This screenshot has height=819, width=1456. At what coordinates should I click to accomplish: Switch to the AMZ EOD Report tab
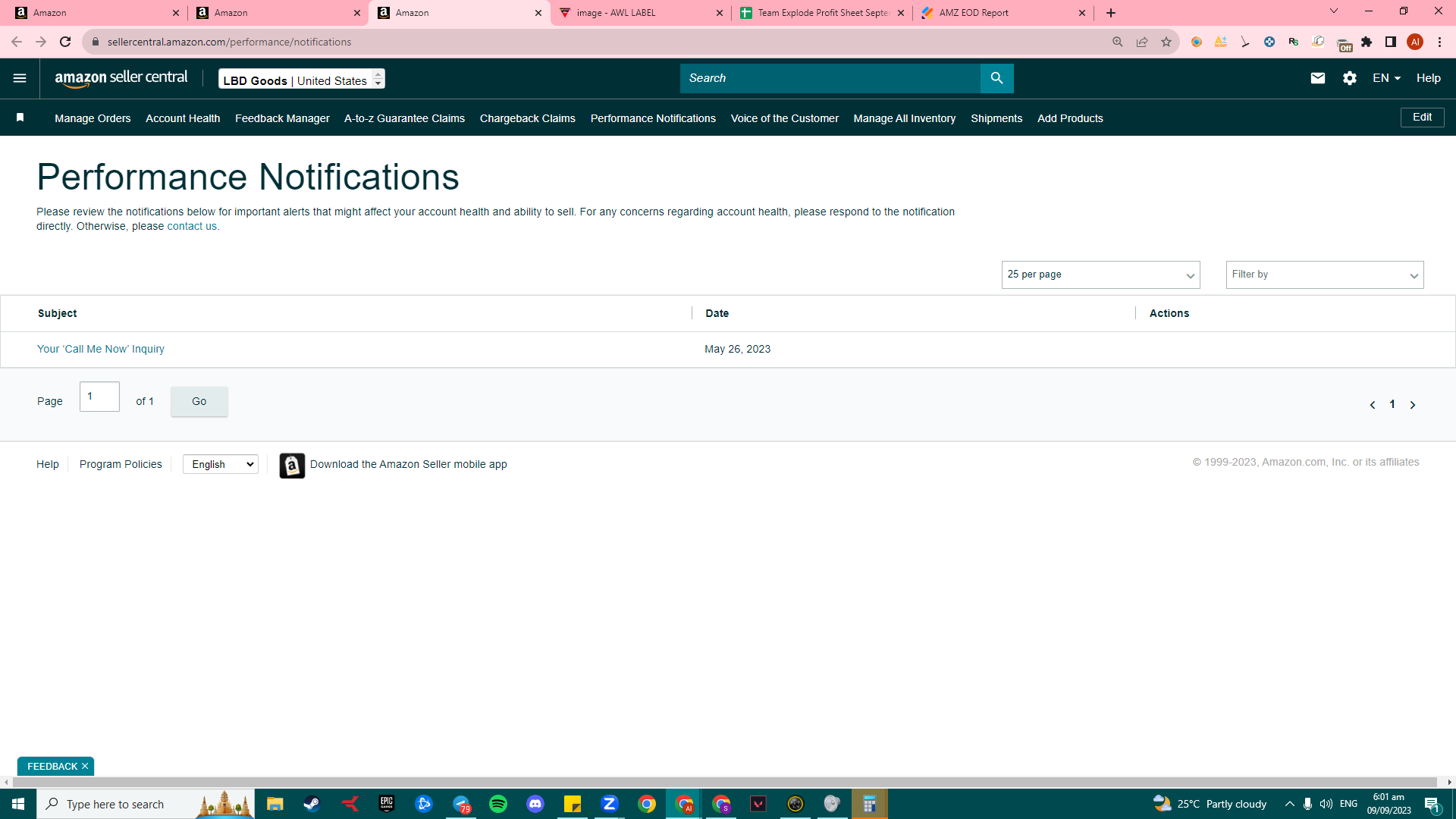[1003, 13]
